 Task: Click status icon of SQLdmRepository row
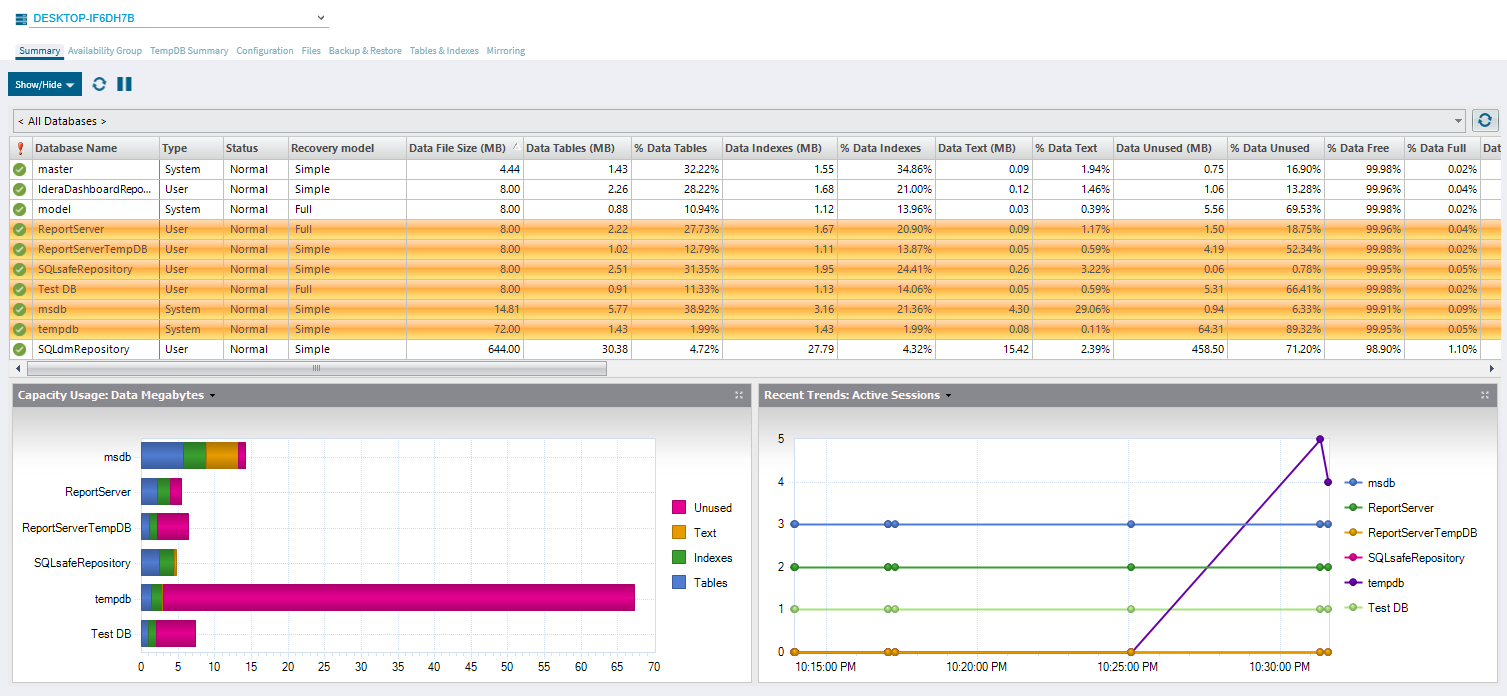[x=20, y=349]
